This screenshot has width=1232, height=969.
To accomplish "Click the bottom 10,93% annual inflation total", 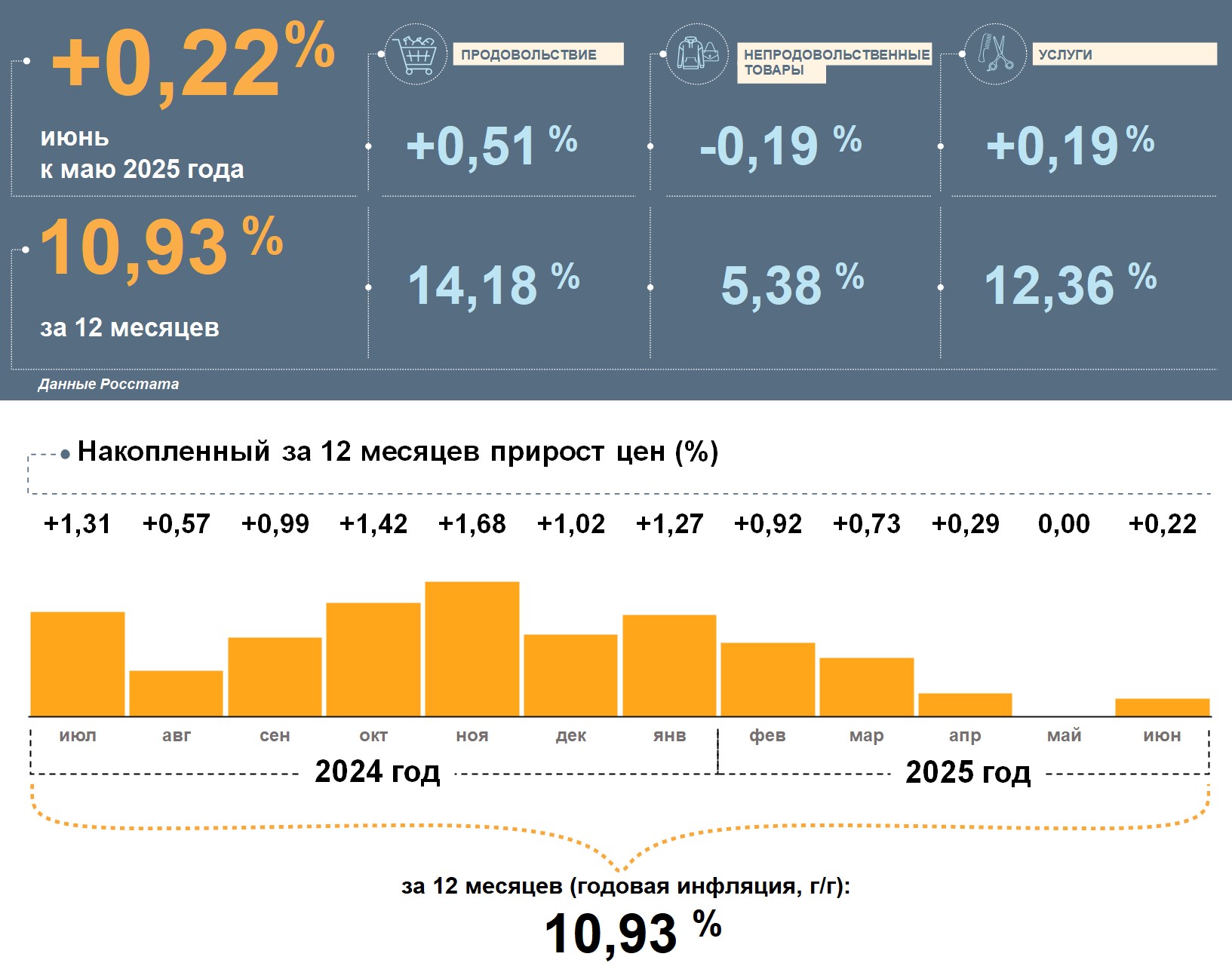I will 632,932.
